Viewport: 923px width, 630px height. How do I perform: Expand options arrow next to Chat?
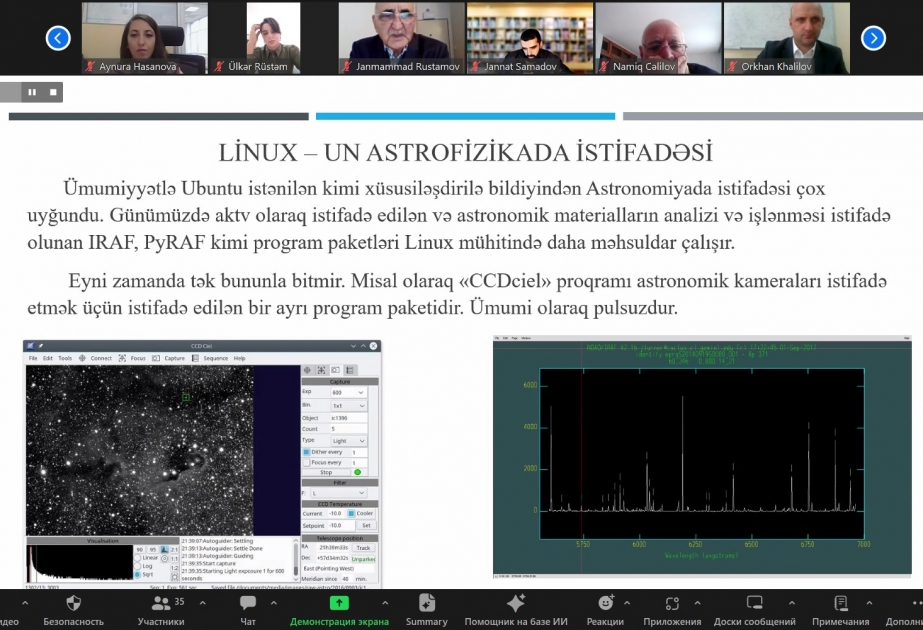(274, 603)
